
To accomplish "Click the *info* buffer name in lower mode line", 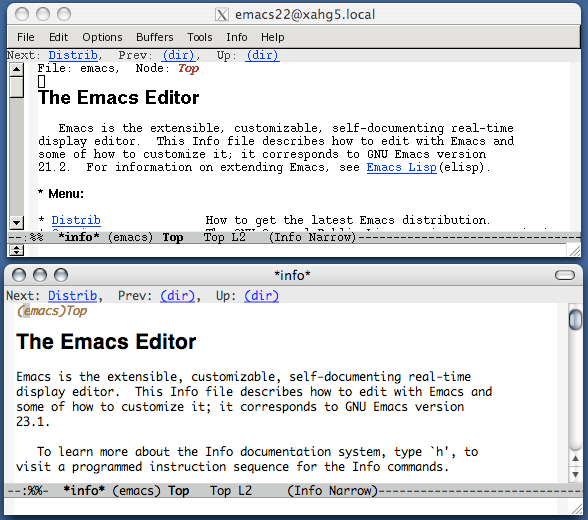I will click(84, 490).
